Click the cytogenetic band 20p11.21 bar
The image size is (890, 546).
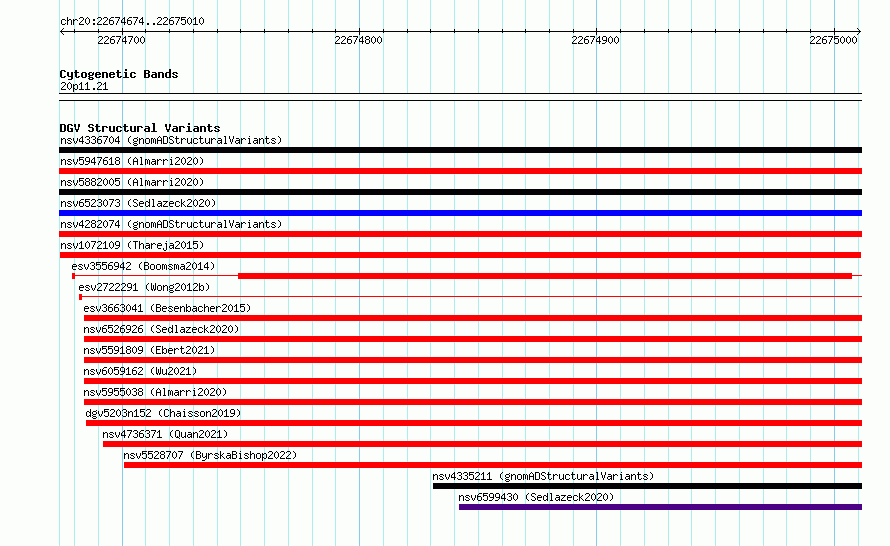[460, 97]
